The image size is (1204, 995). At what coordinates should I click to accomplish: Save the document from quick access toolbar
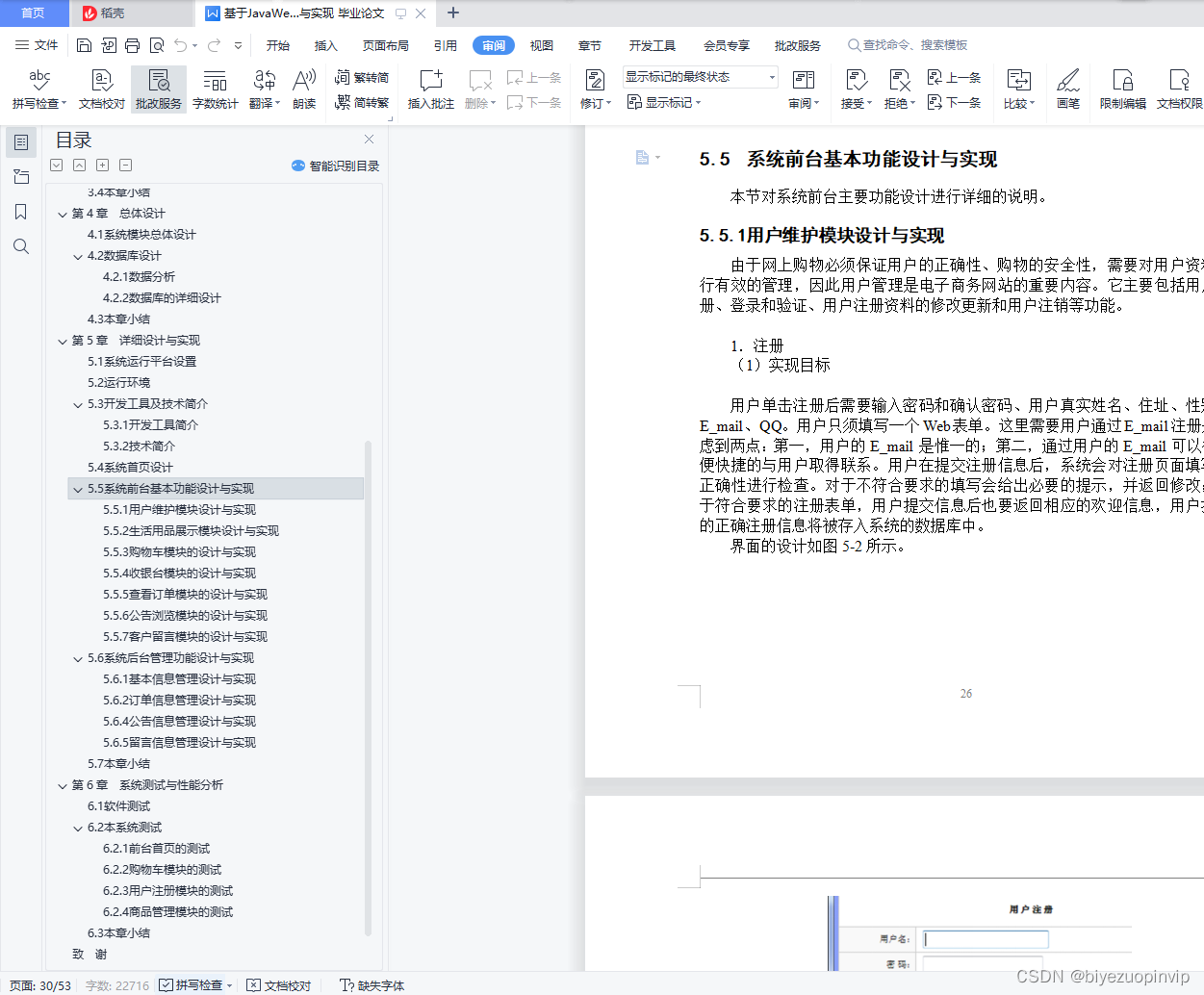(84, 45)
